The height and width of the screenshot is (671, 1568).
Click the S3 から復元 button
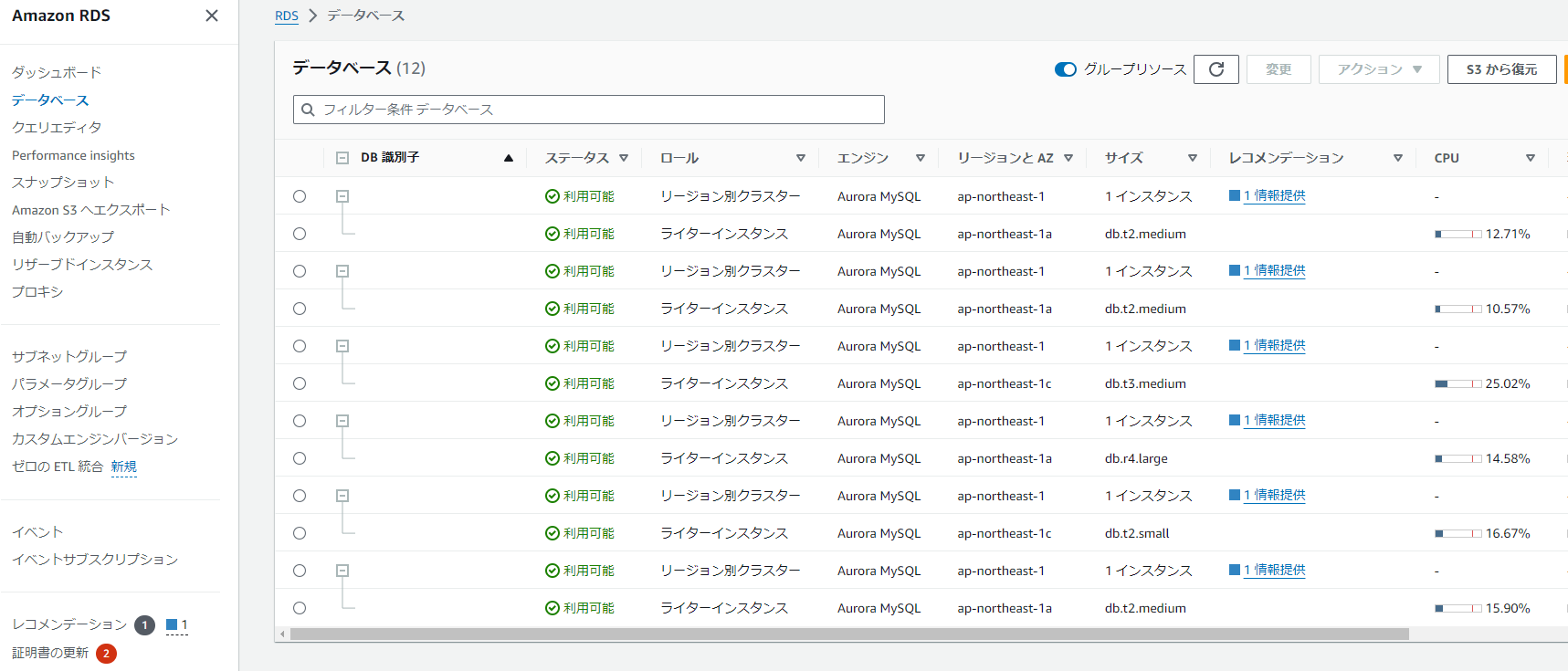coord(1501,69)
